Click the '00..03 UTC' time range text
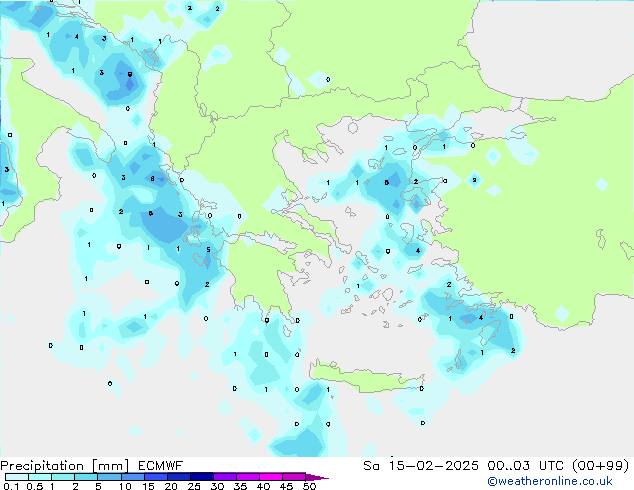Screen dimensions: 634x490 pos(527,466)
